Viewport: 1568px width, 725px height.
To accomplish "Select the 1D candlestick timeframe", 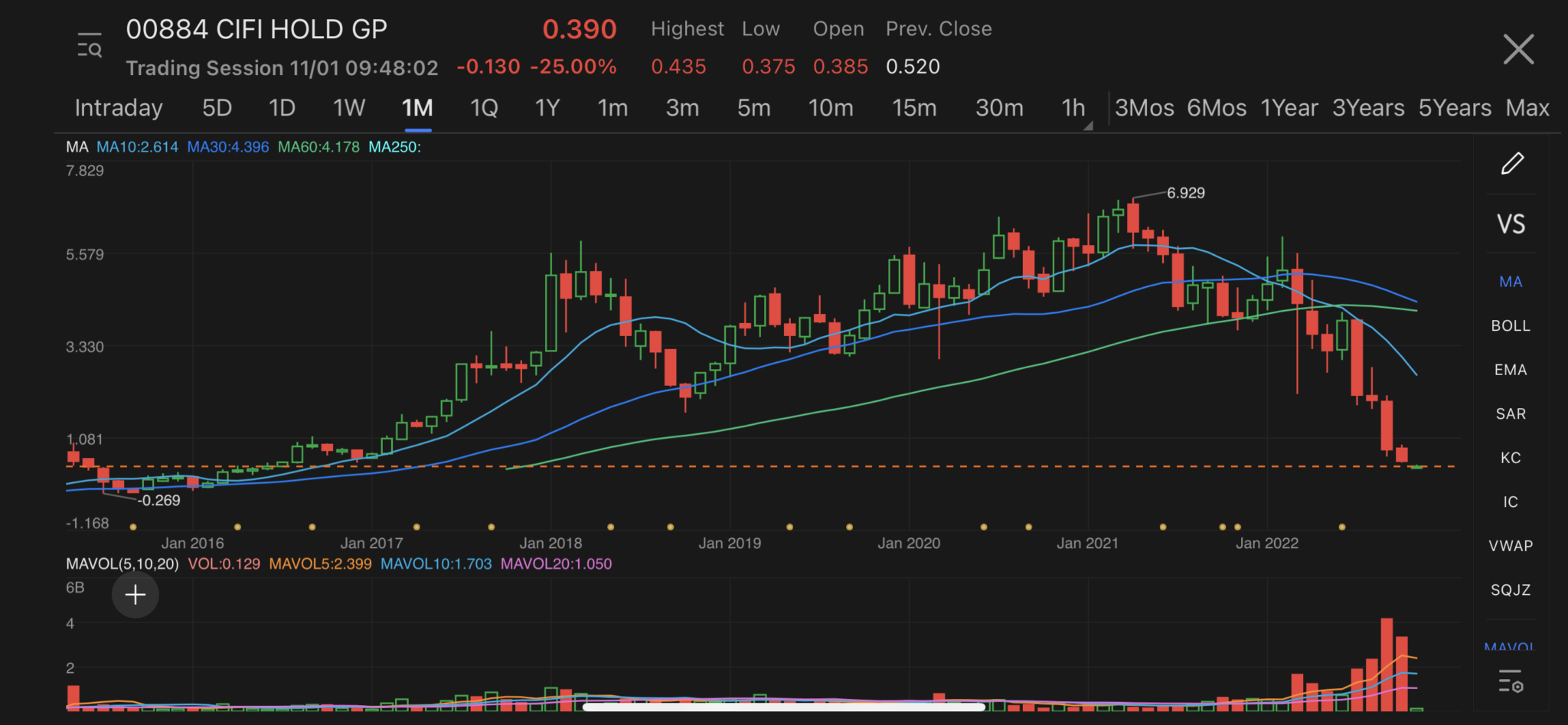I will pyautogui.click(x=282, y=108).
